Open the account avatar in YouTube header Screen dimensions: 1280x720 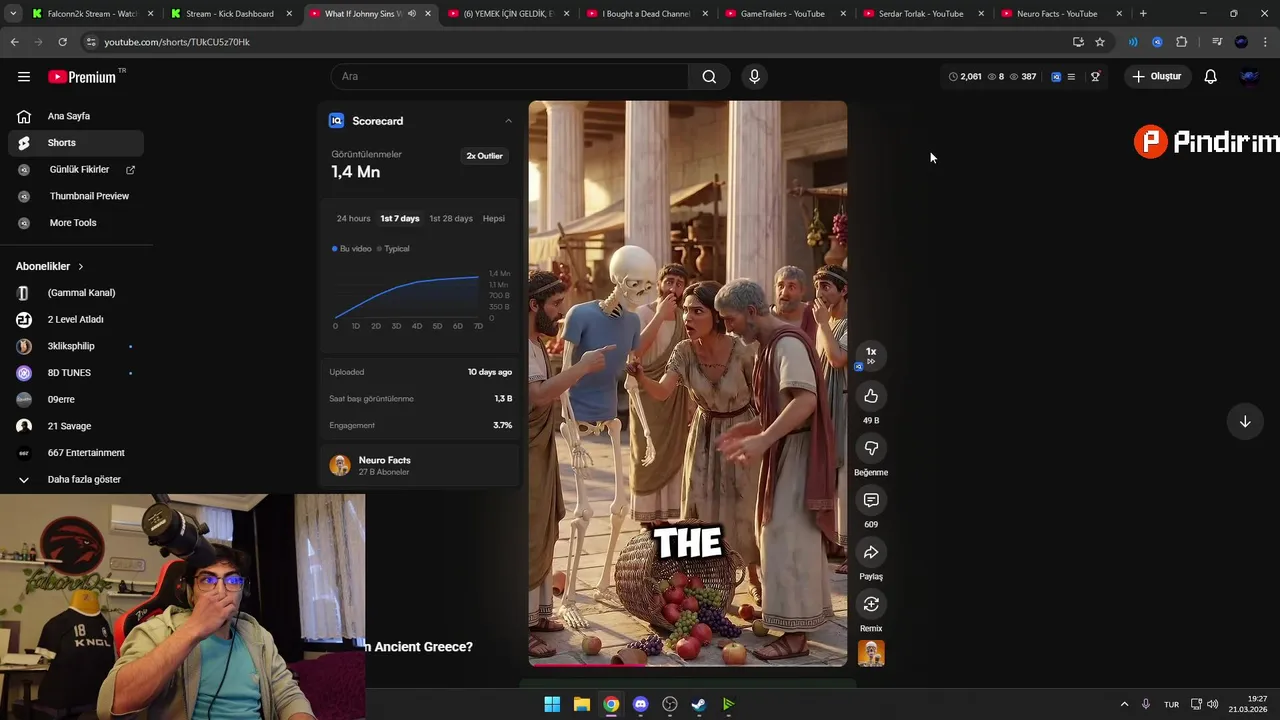1249,76
